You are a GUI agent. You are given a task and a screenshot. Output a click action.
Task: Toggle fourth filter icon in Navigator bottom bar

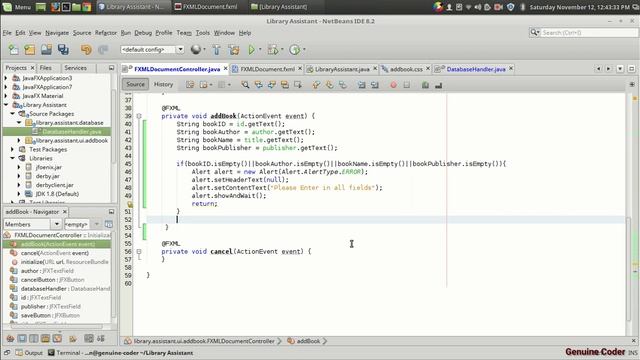click(45, 338)
